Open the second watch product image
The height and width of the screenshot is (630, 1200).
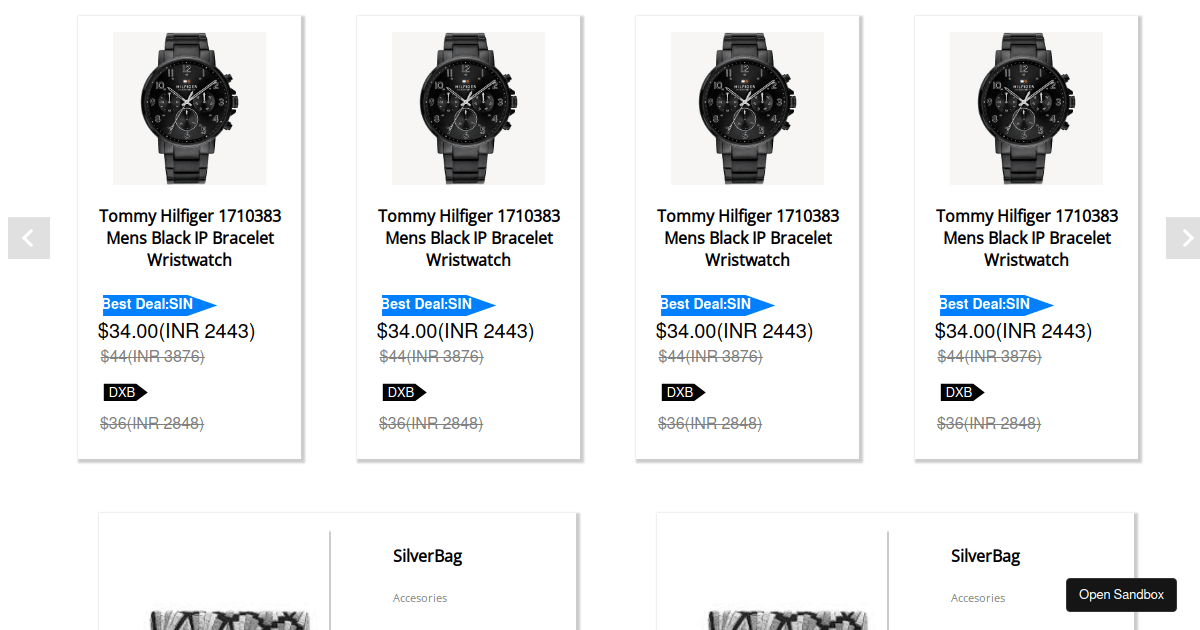[468, 108]
